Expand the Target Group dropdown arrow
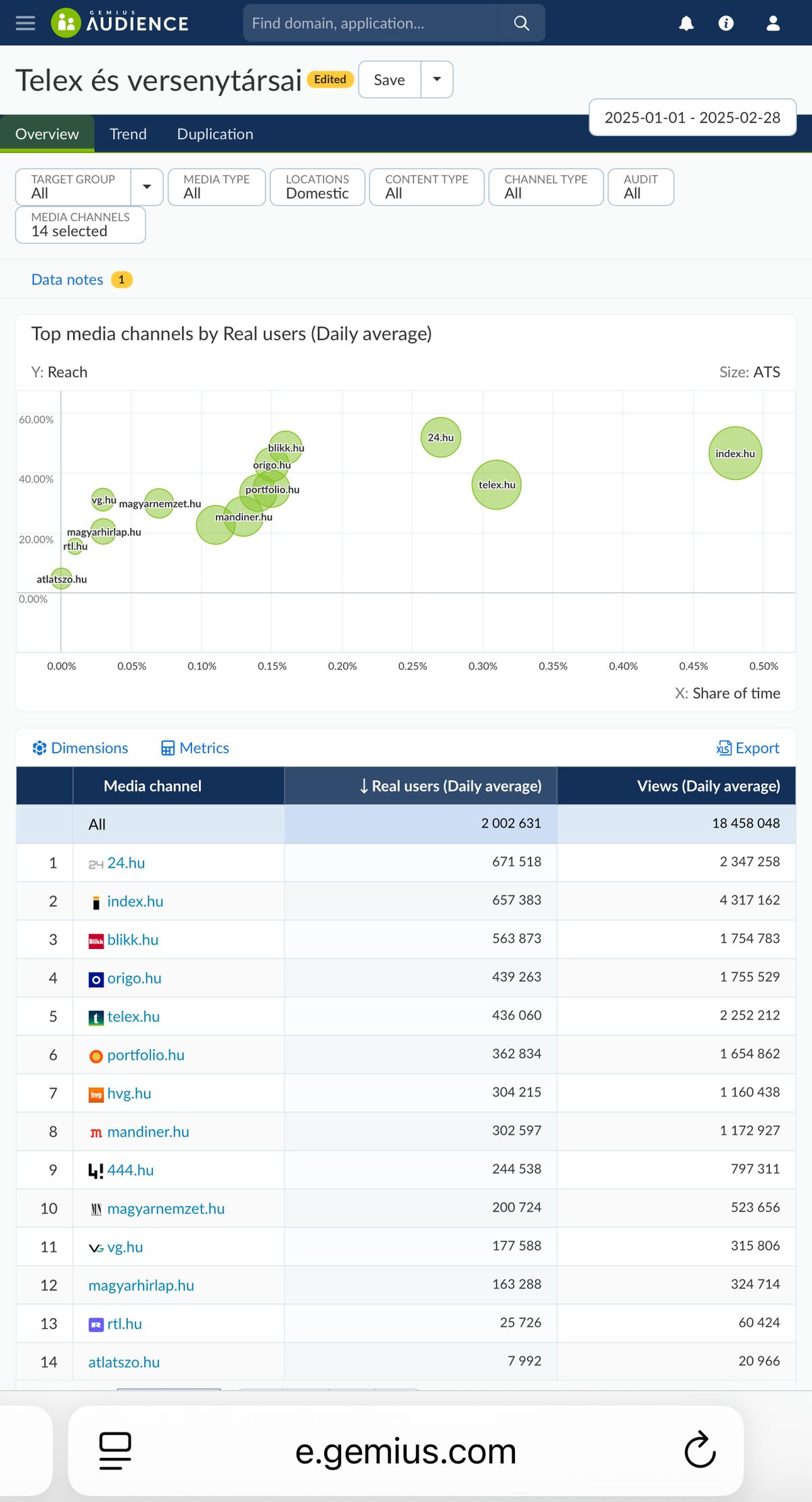The image size is (812, 1502). pyautogui.click(x=147, y=187)
